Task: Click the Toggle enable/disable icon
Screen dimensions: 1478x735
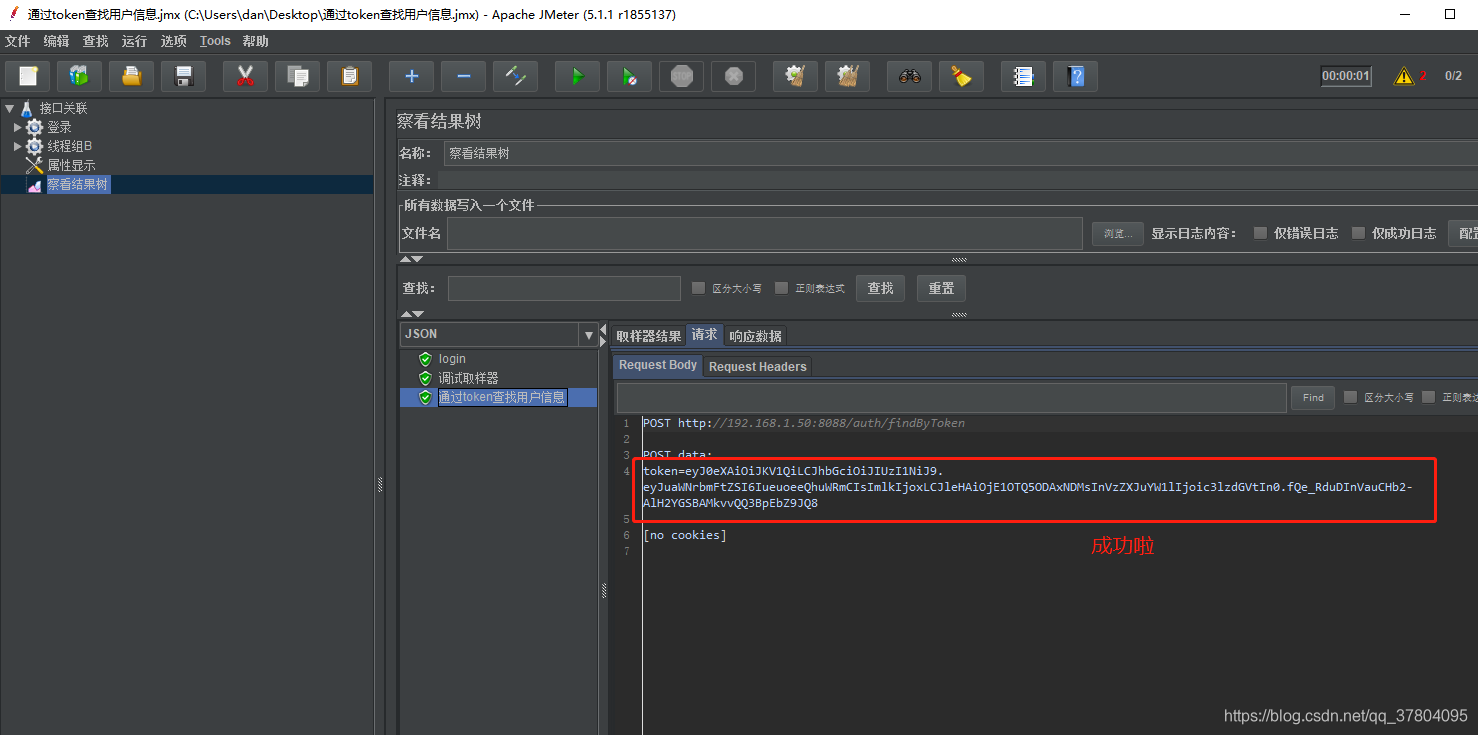Action: coord(516,76)
